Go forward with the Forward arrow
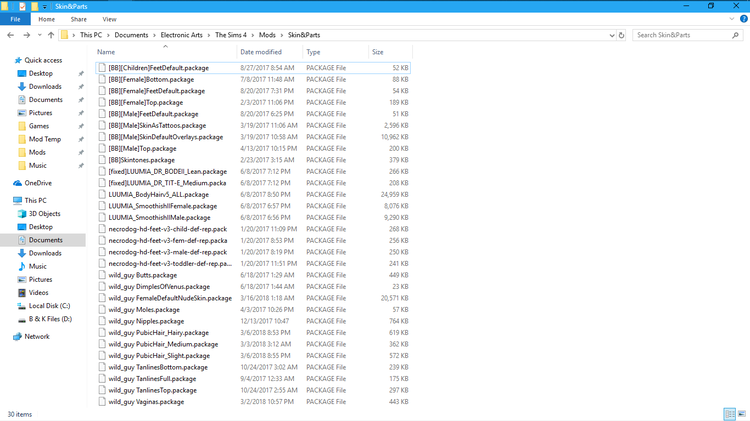The height and width of the screenshot is (421, 750). pyautogui.click(x=26, y=35)
